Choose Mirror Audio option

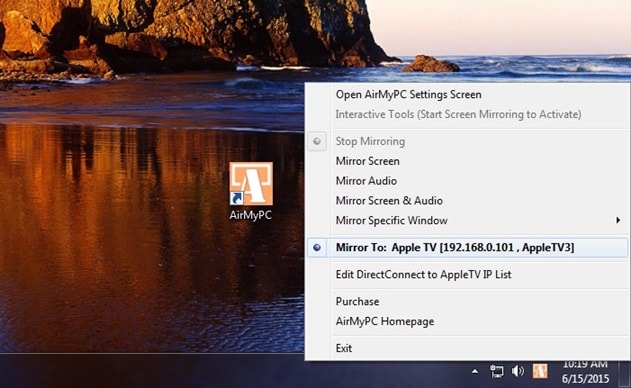pyautogui.click(x=366, y=181)
